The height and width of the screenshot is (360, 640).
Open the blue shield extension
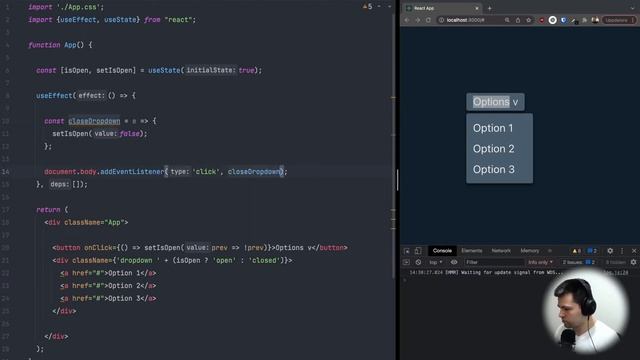coord(563,20)
